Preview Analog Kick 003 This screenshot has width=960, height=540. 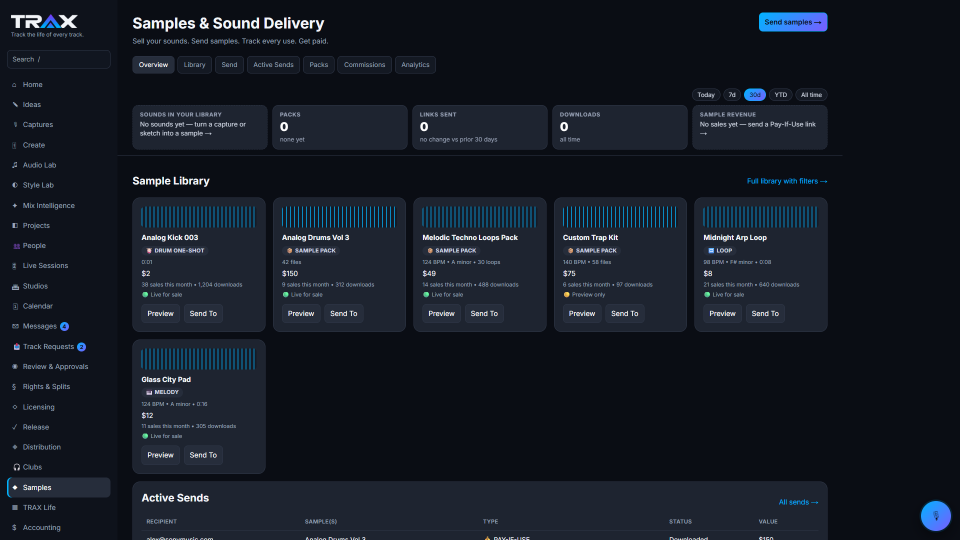[x=160, y=313]
